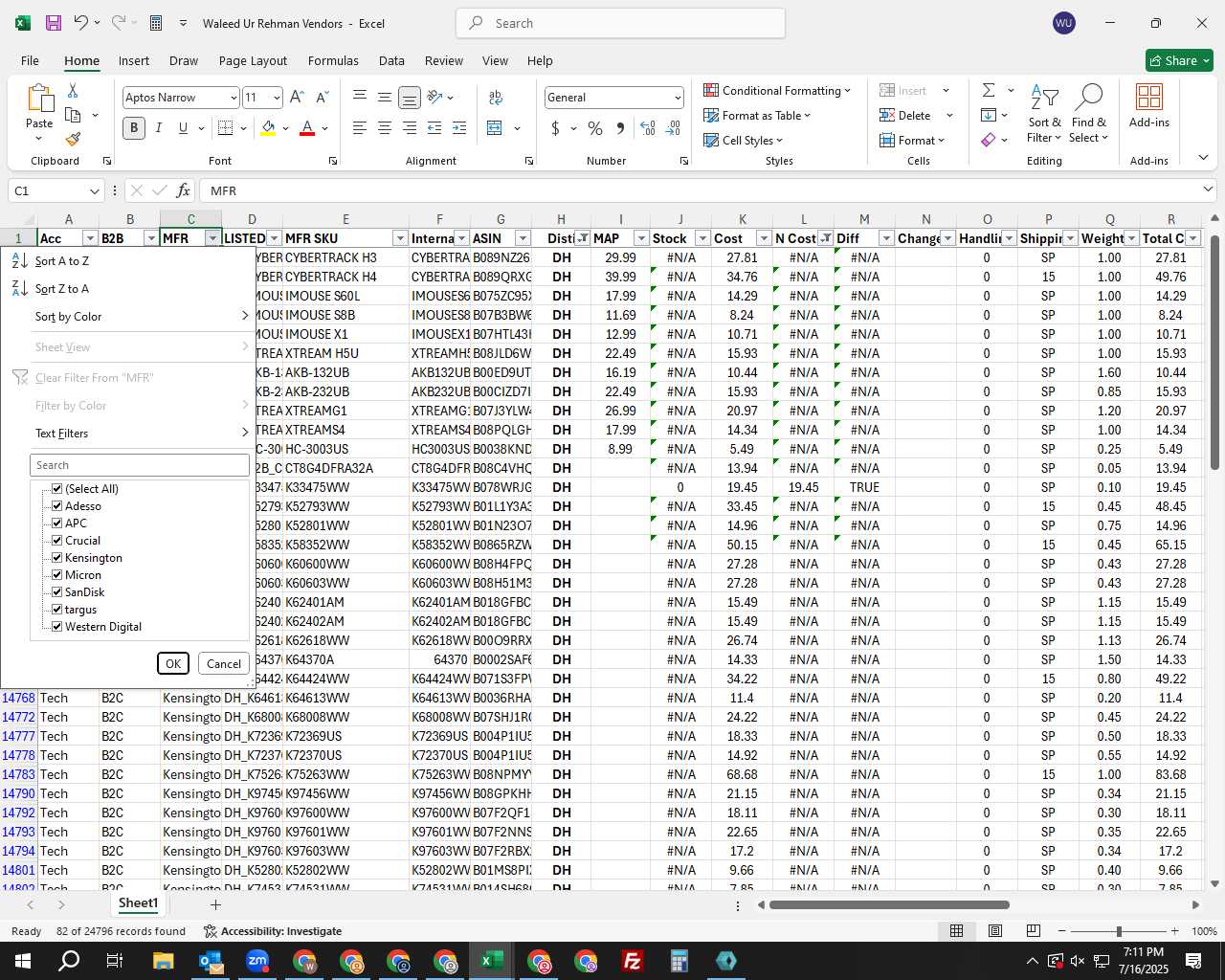Apply the yellow Fill Color swatch
1225x980 pixels.
tap(269, 128)
